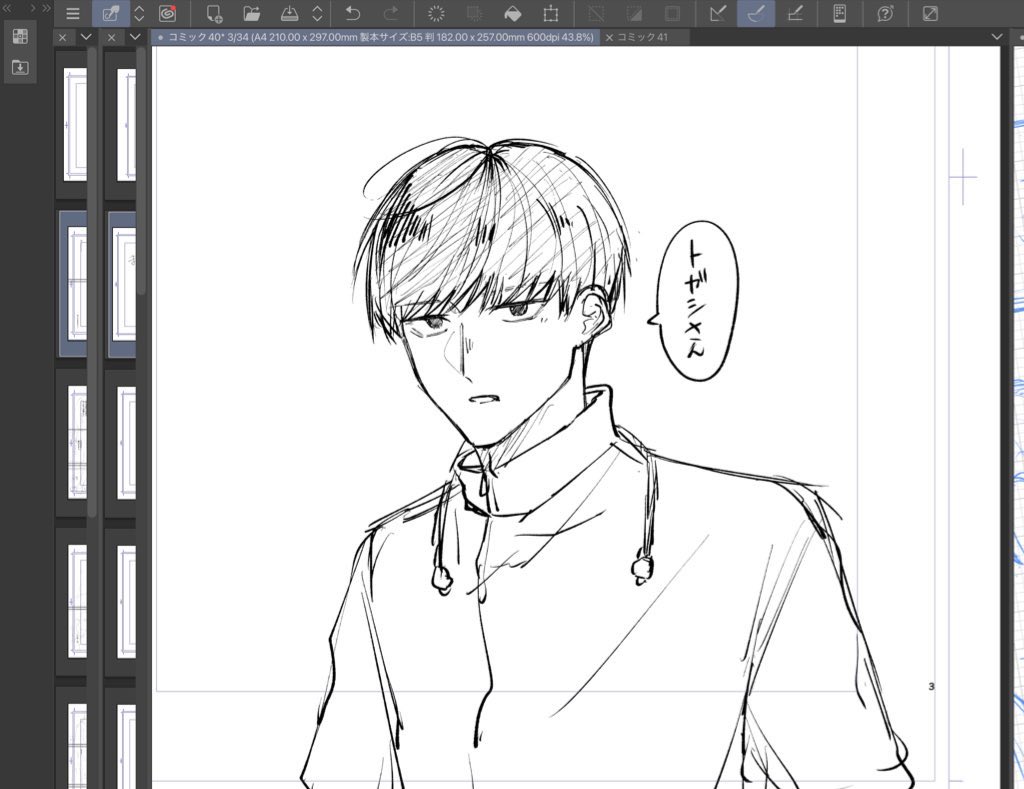The width and height of the screenshot is (1024, 789).
Task: Click the トガシさん speech bubble text
Action: coord(696,299)
